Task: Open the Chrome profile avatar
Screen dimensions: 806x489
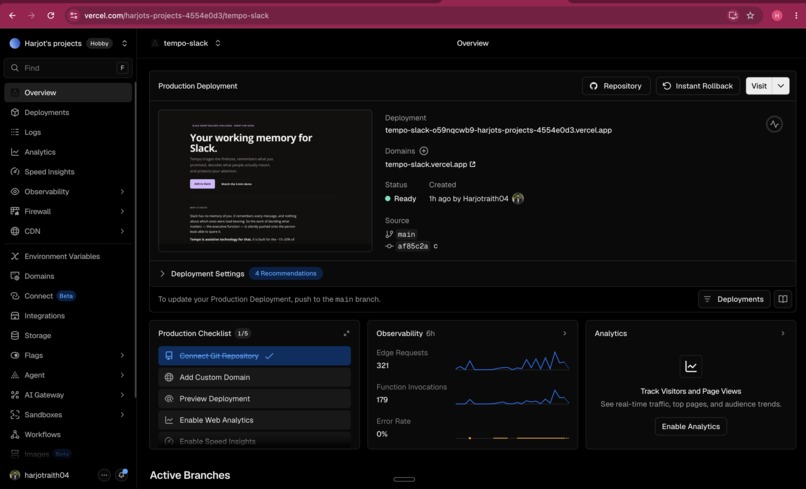Action: click(777, 15)
